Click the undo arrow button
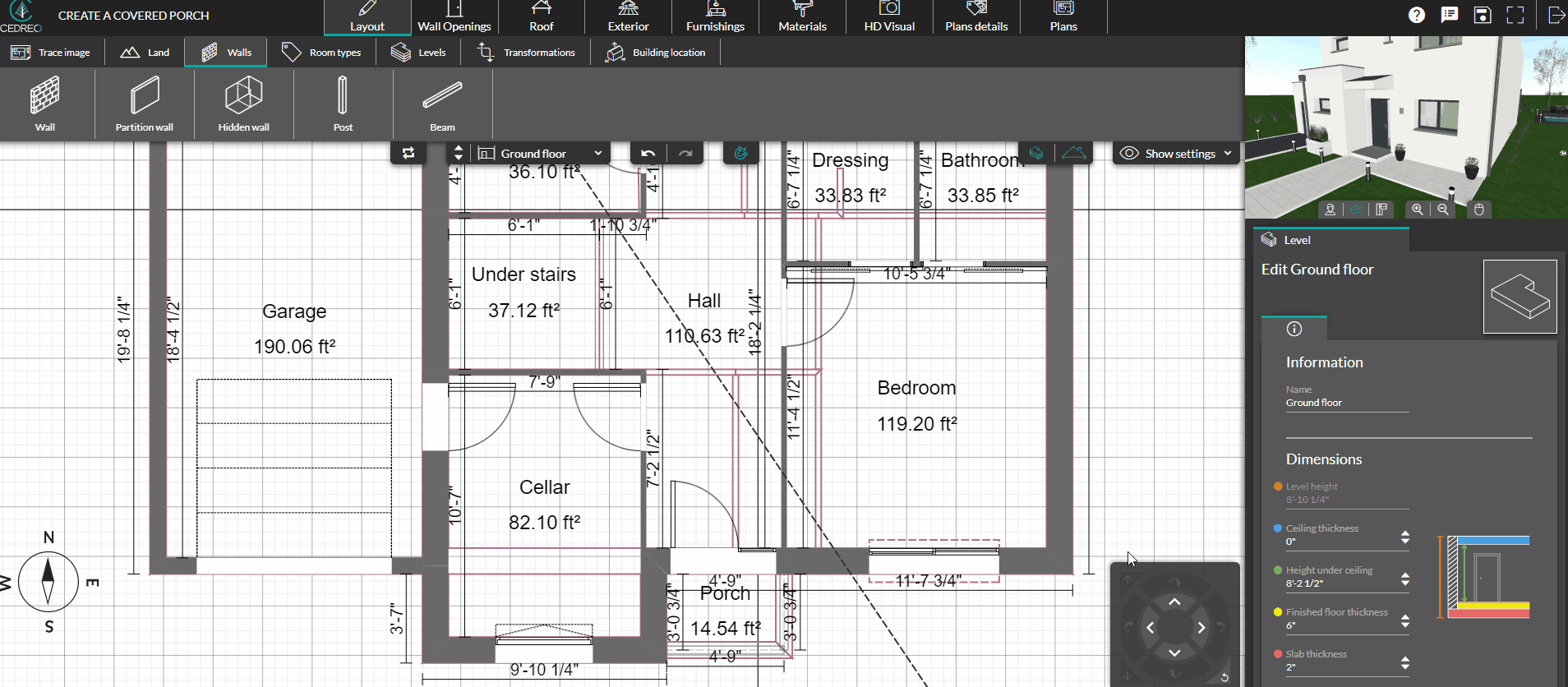1568x687 pixels. tap(648, 153)
